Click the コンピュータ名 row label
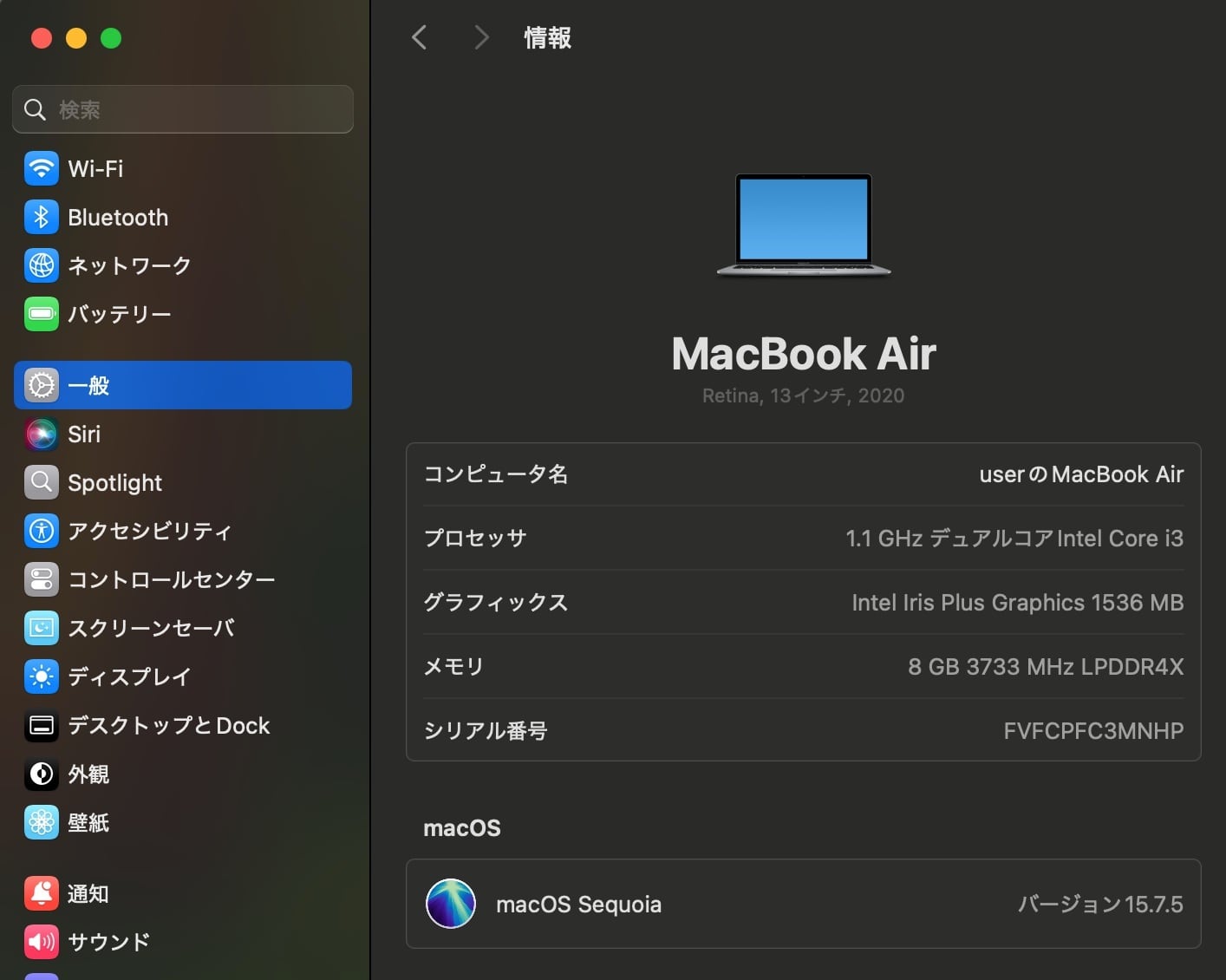Image resolution: width=1226 pixels, height=980 pixels. pos(496,474)
